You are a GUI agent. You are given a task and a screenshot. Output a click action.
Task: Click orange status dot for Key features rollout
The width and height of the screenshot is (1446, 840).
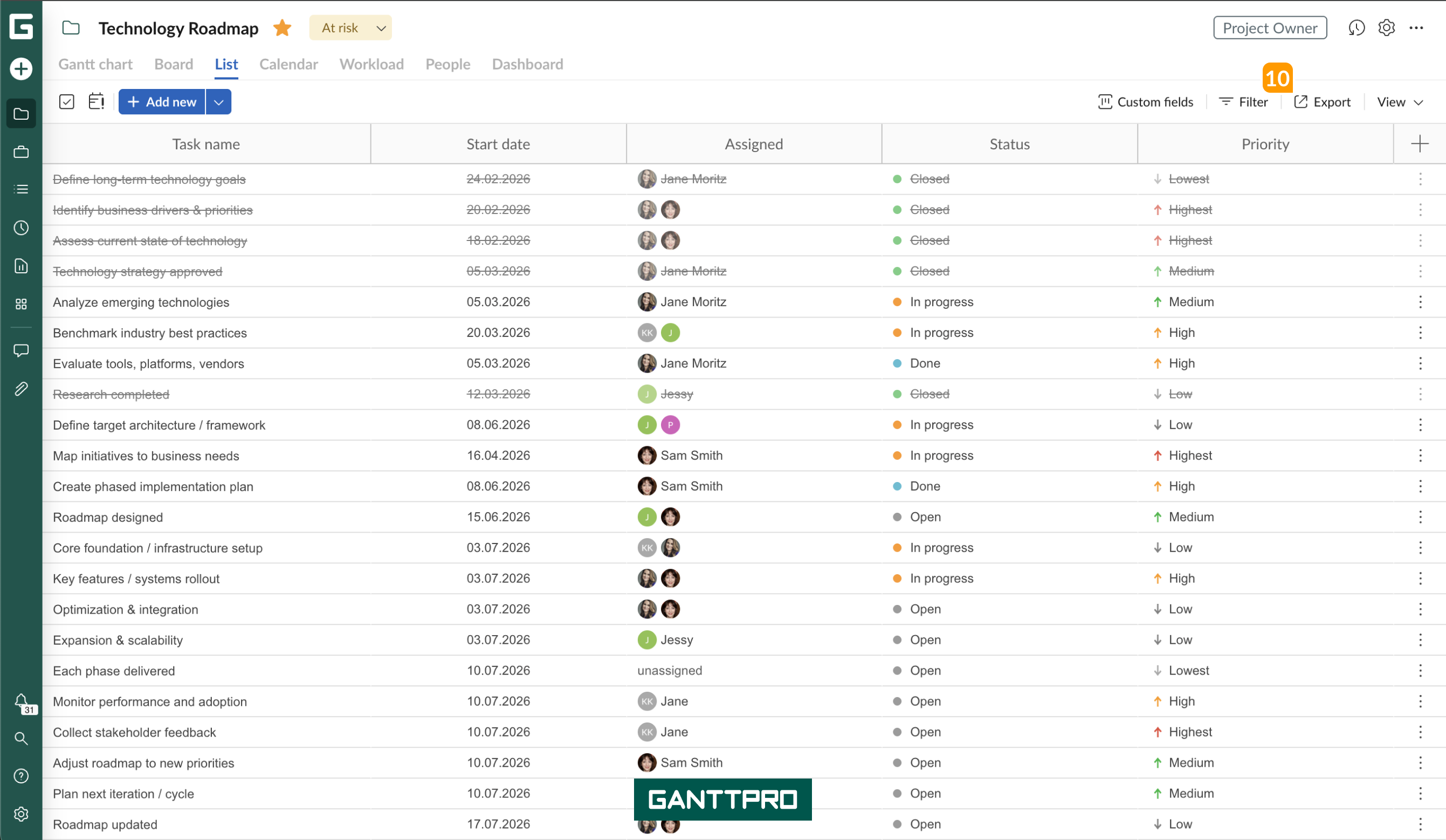[x=897, y=579]
